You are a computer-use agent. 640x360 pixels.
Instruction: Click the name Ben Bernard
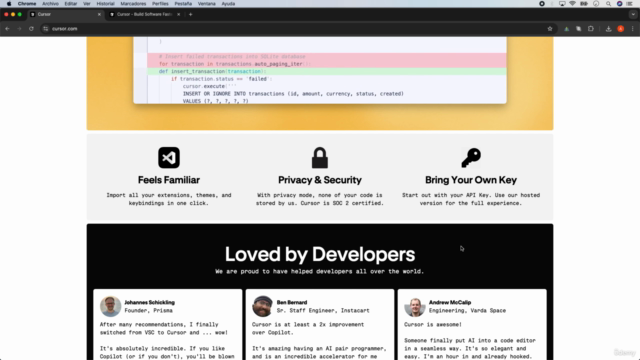[x=292, y=302]
